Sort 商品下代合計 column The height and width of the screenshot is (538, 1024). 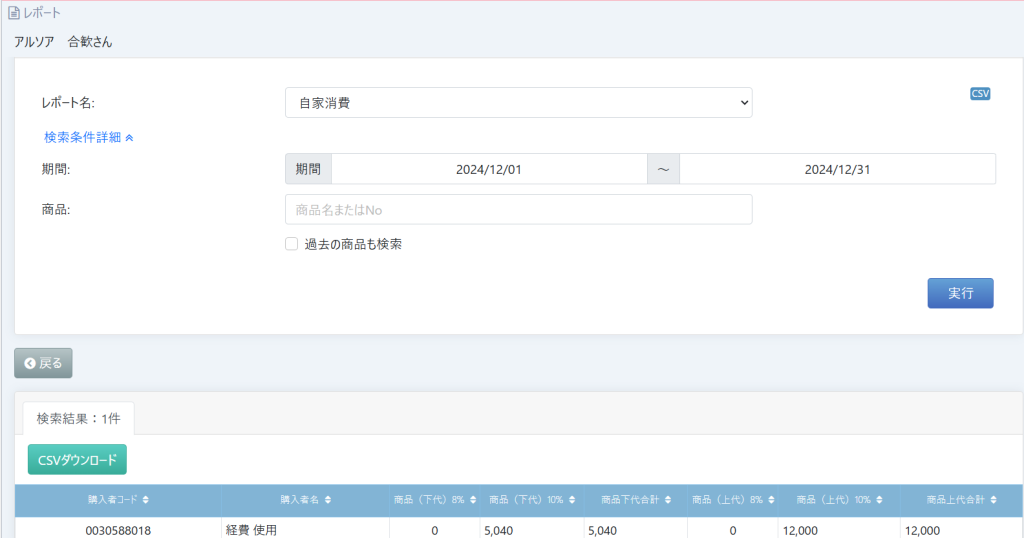click(x=668, y=499)
